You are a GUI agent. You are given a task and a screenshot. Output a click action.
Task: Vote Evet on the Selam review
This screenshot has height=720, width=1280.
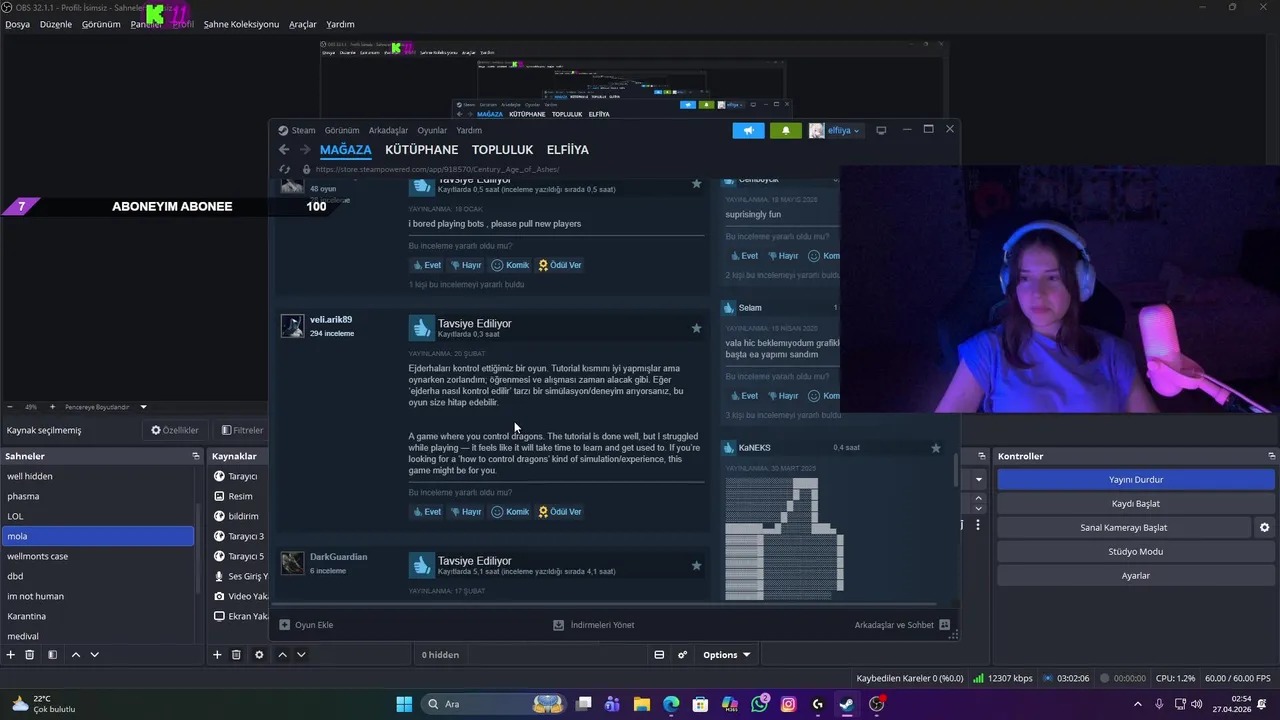coord(744,396)
